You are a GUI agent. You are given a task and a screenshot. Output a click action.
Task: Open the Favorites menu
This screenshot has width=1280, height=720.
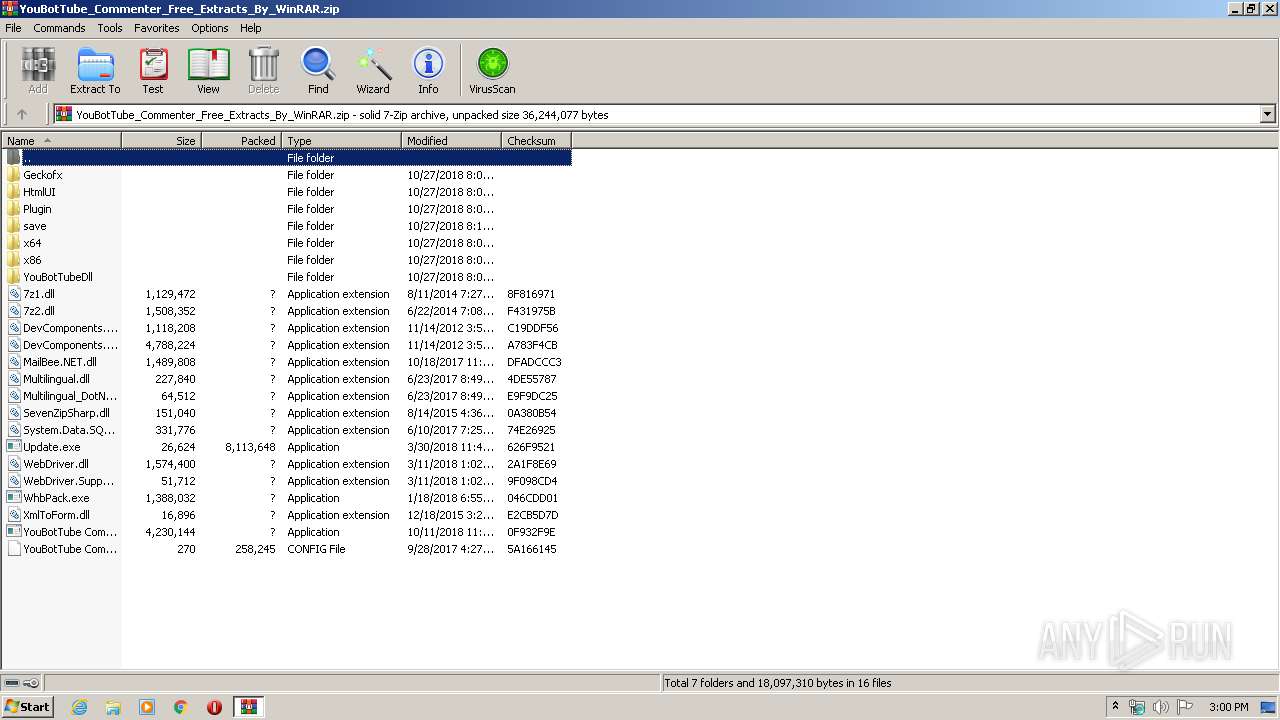[157, 28]
